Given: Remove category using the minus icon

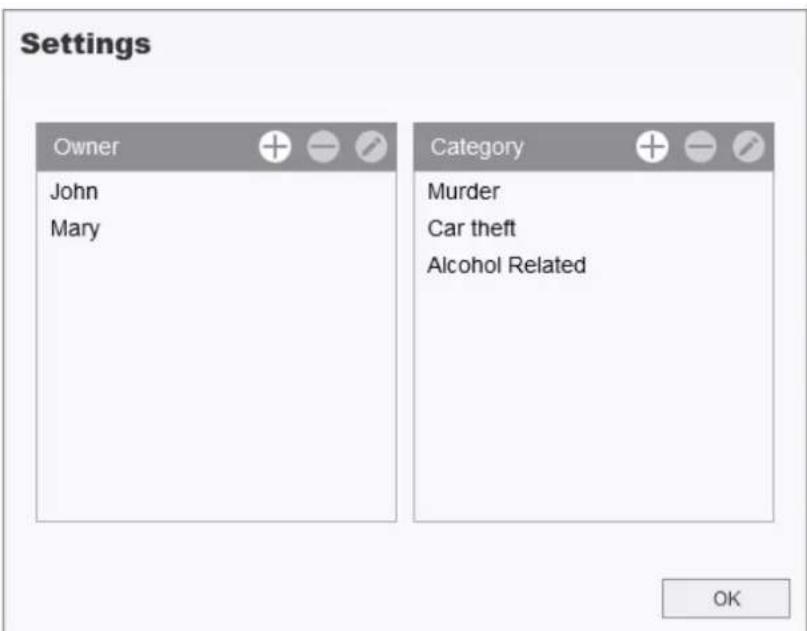Looking at the screenshot, I should pyautogui.click(x=700, y=147).
